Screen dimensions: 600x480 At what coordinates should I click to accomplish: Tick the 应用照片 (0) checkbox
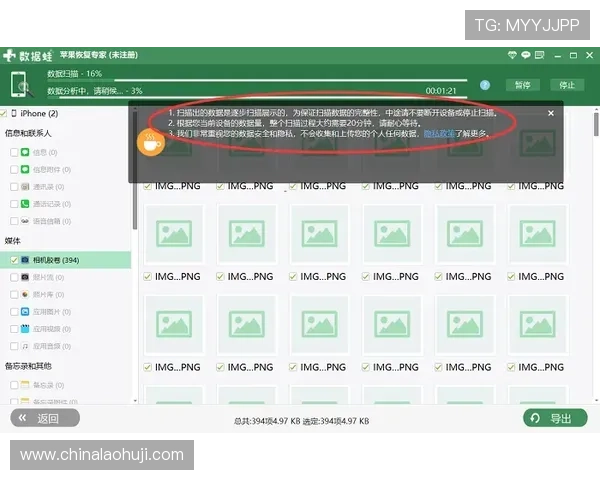(x=14, y=312)
